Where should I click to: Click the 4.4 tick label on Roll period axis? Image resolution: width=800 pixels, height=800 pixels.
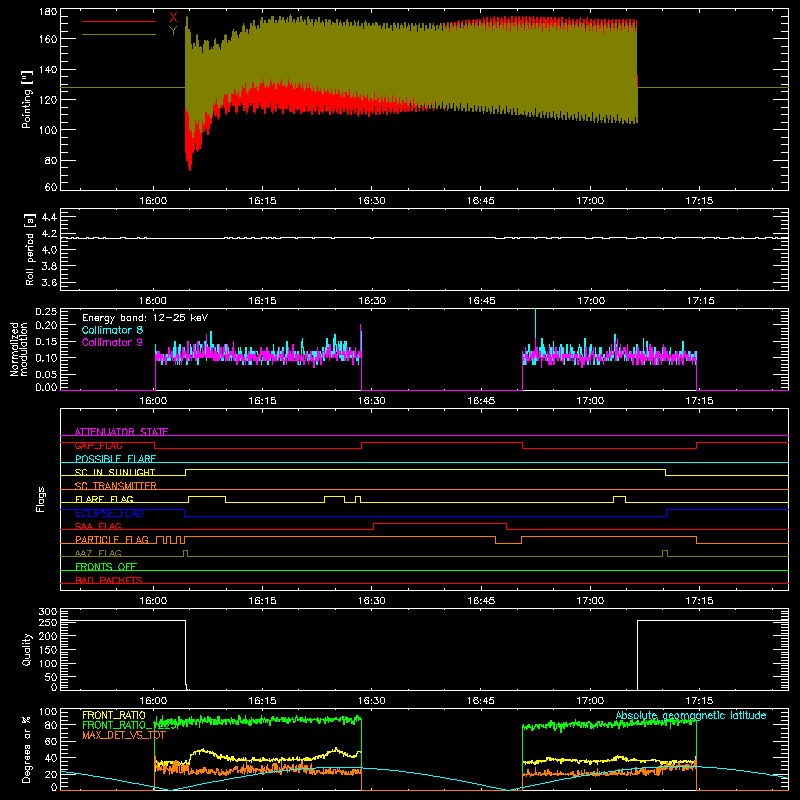point(49,217)
